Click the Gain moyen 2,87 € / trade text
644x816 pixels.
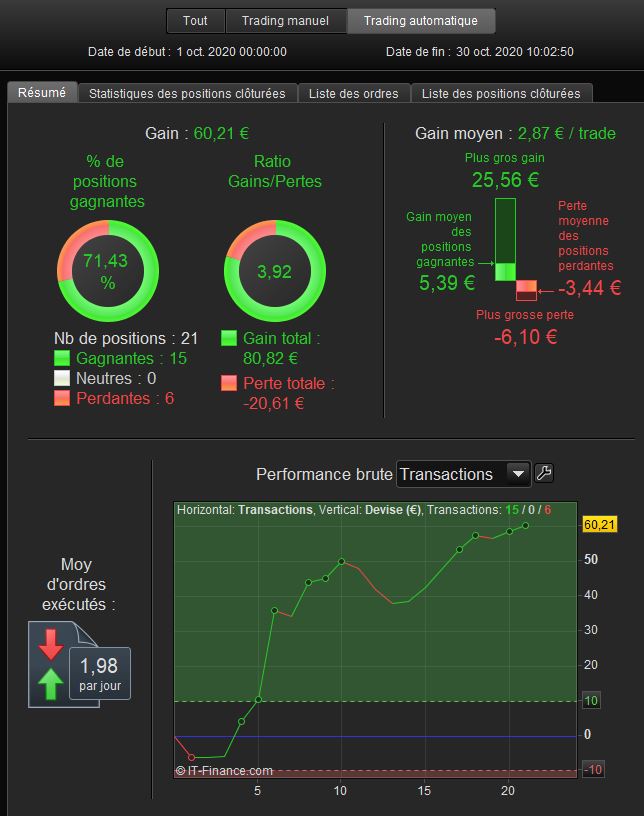coord(515,133)
